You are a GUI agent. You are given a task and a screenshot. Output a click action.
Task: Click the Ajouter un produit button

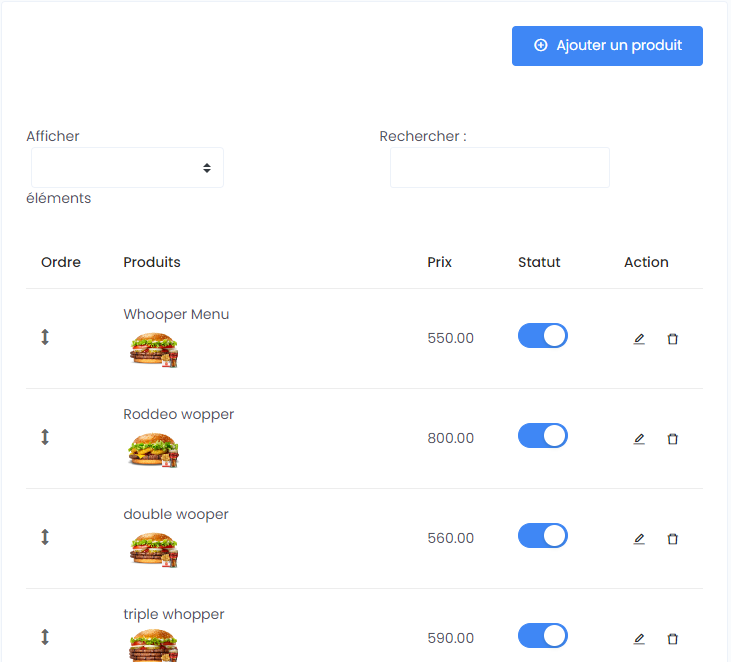pos(607,46)
